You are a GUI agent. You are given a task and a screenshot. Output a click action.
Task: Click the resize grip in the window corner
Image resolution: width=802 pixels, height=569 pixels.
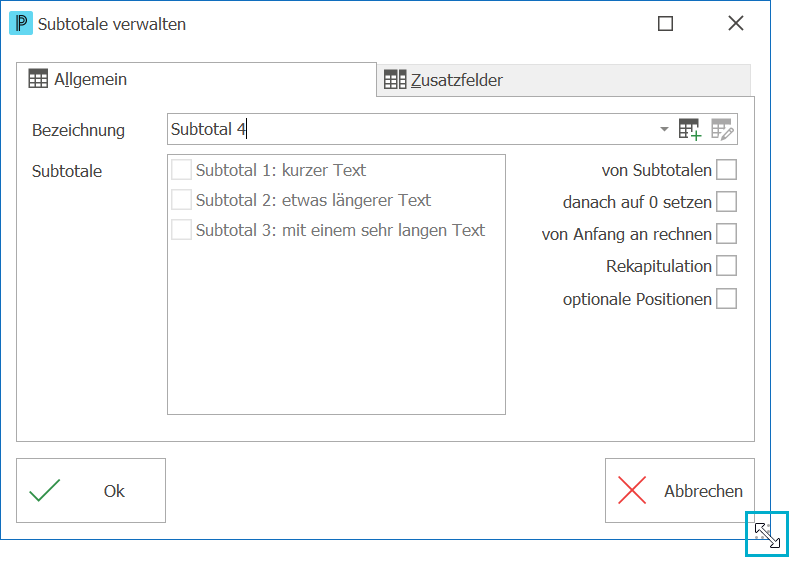pyautogui.click(x=767, y=534)
